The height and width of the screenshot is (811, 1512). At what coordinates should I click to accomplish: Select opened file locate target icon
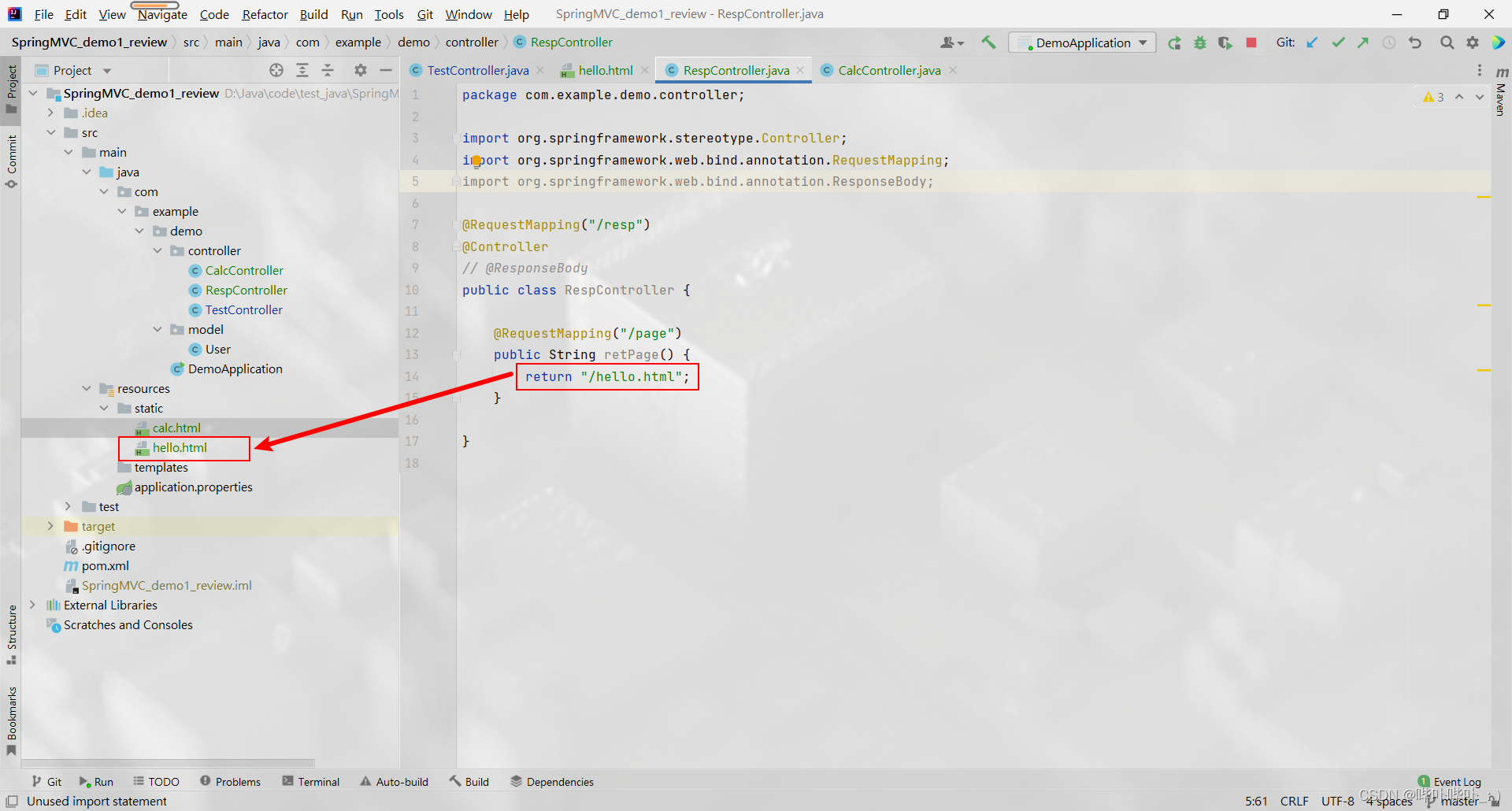[x=276, y=70]
